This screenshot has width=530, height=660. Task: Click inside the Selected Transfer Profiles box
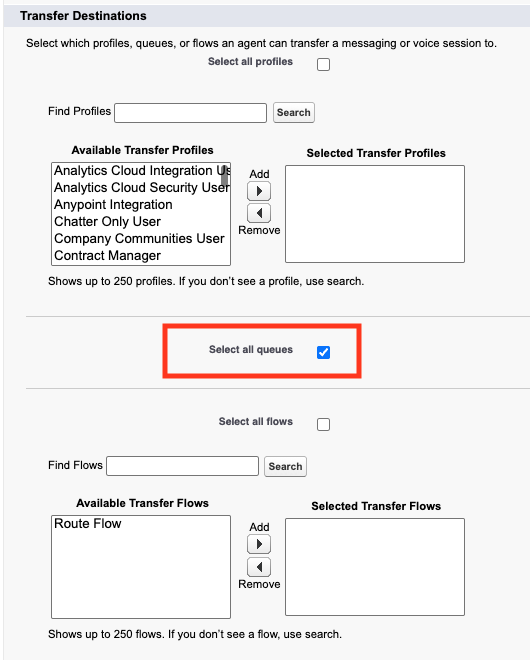(x=375, y=214)
